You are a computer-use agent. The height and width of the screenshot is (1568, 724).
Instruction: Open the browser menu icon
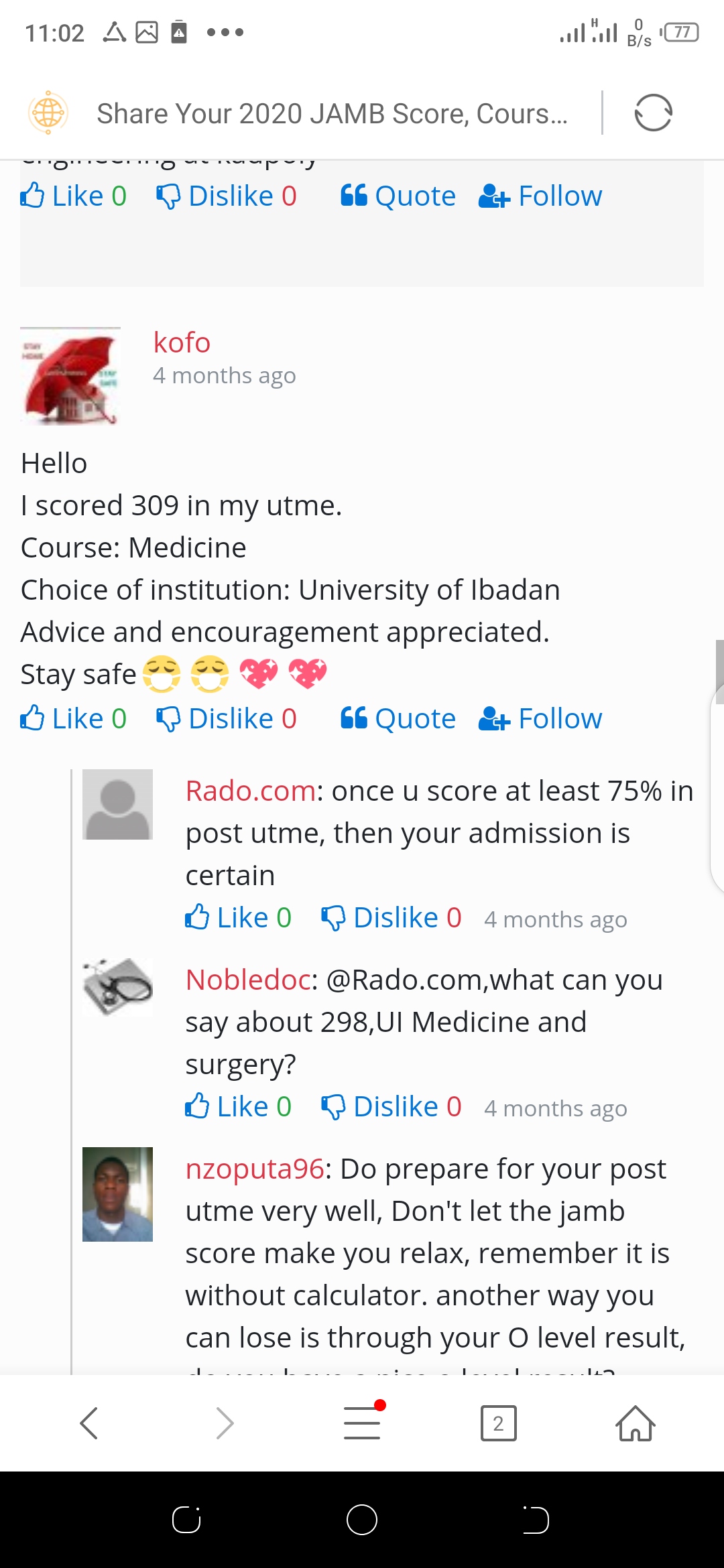362,1423
